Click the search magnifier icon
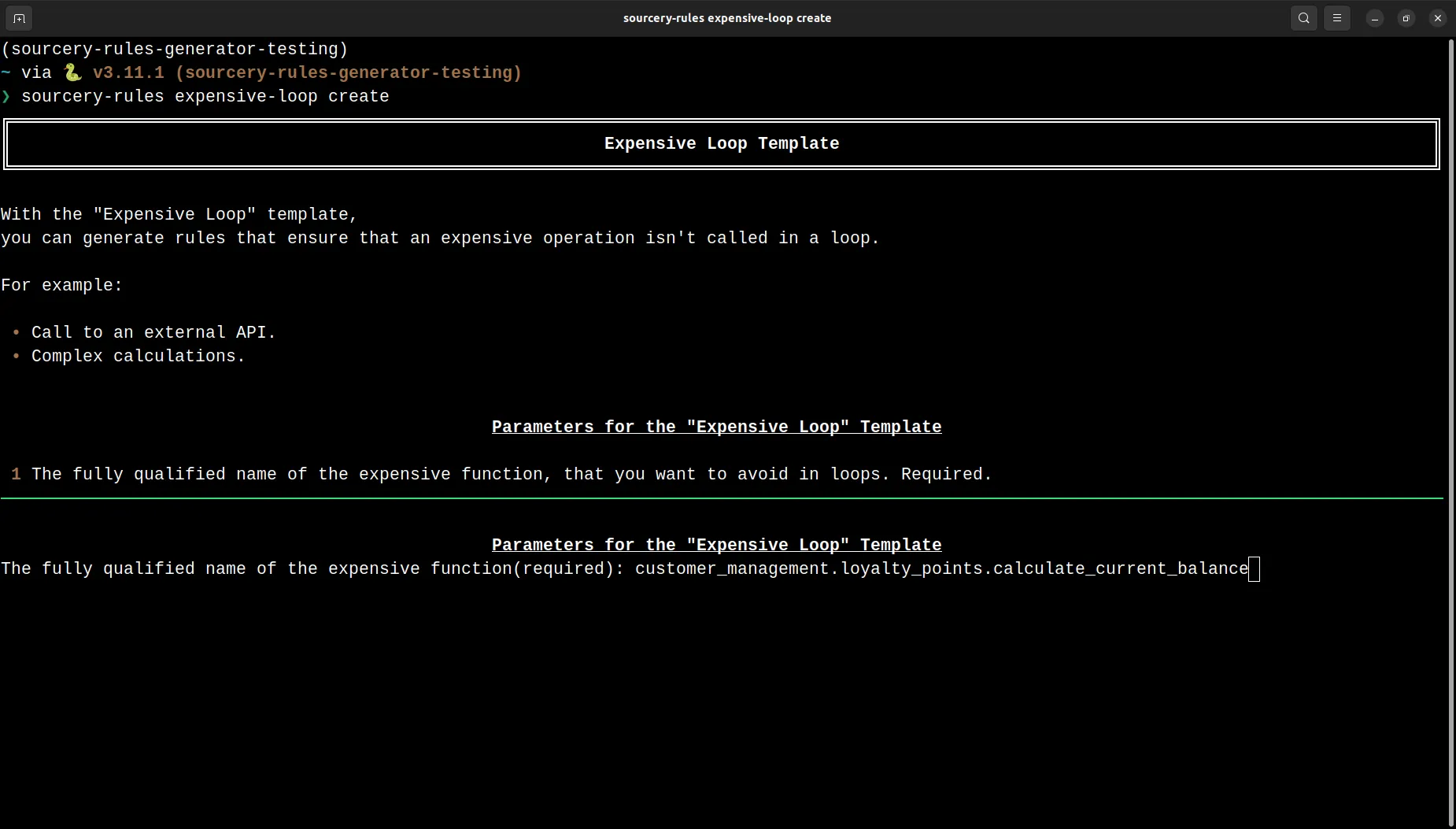 1303,17
